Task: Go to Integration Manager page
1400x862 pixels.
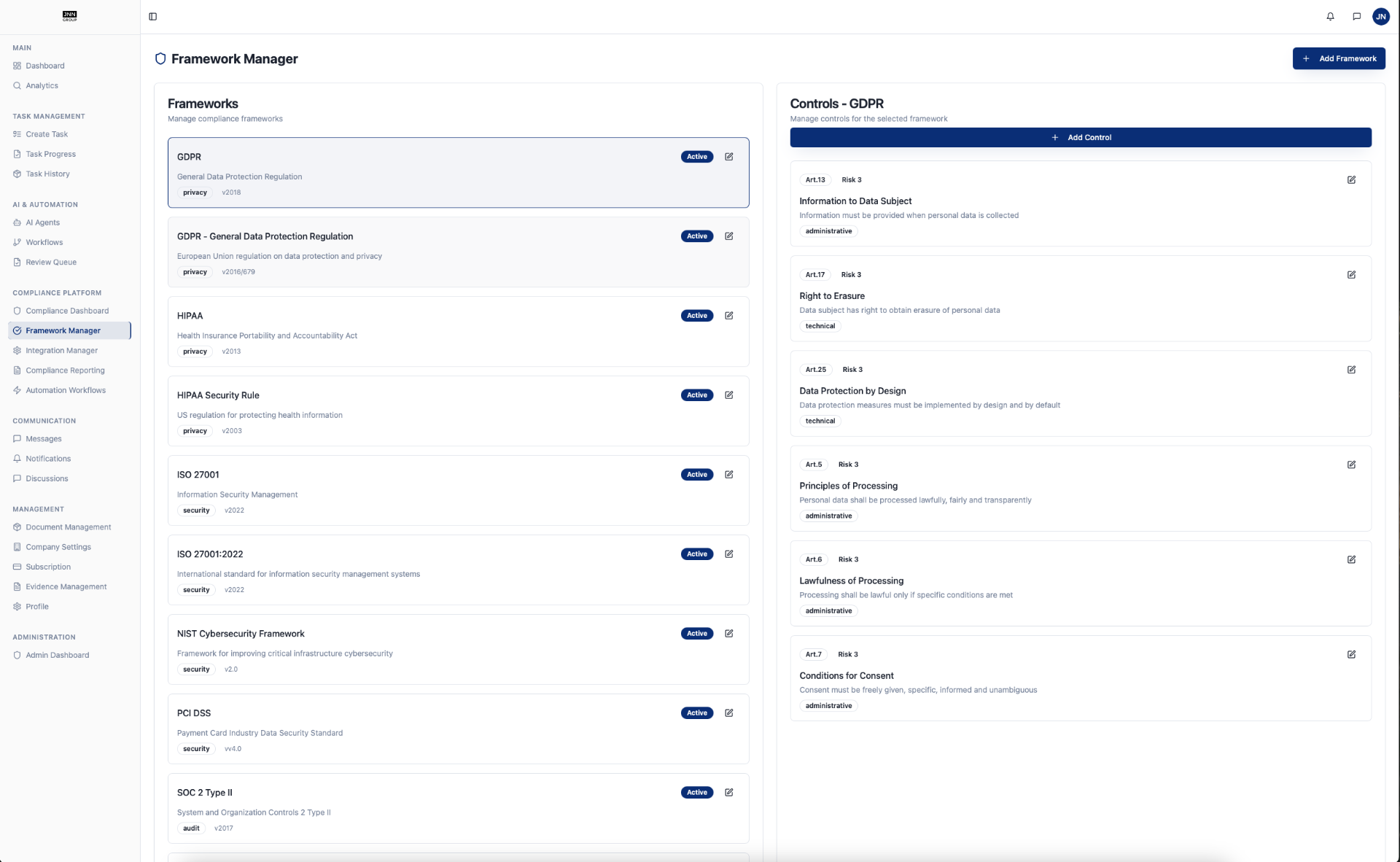Action: tap(61, 351)
